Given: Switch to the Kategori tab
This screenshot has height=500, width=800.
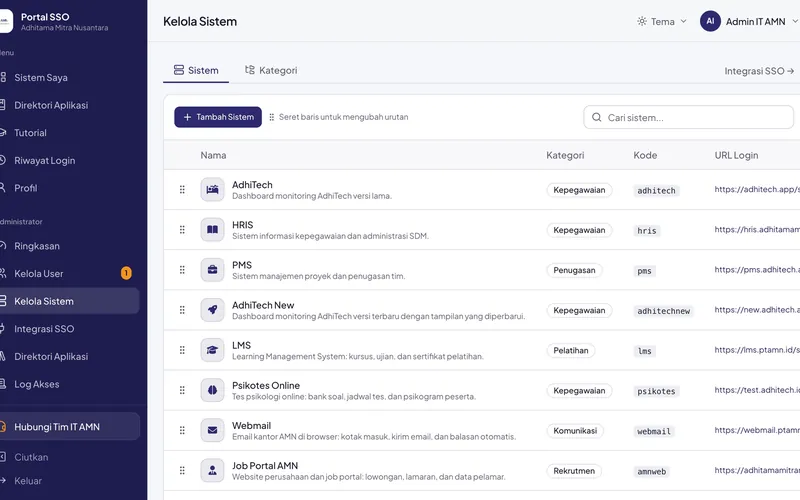Looking at the screenshot, I should point(271,70).
